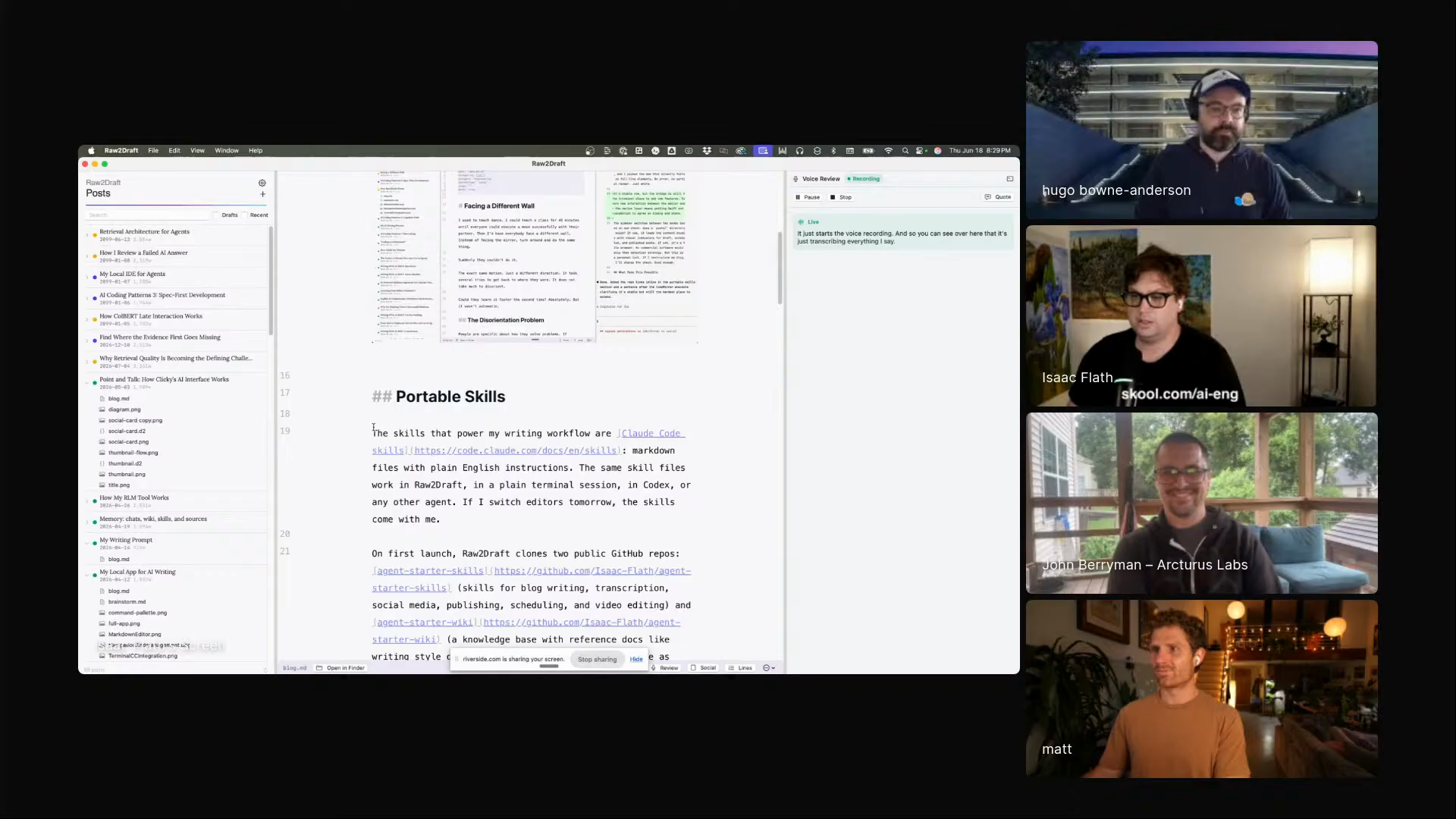
Task: Click the image icon beside diagram.png
Action: point(102,409)
